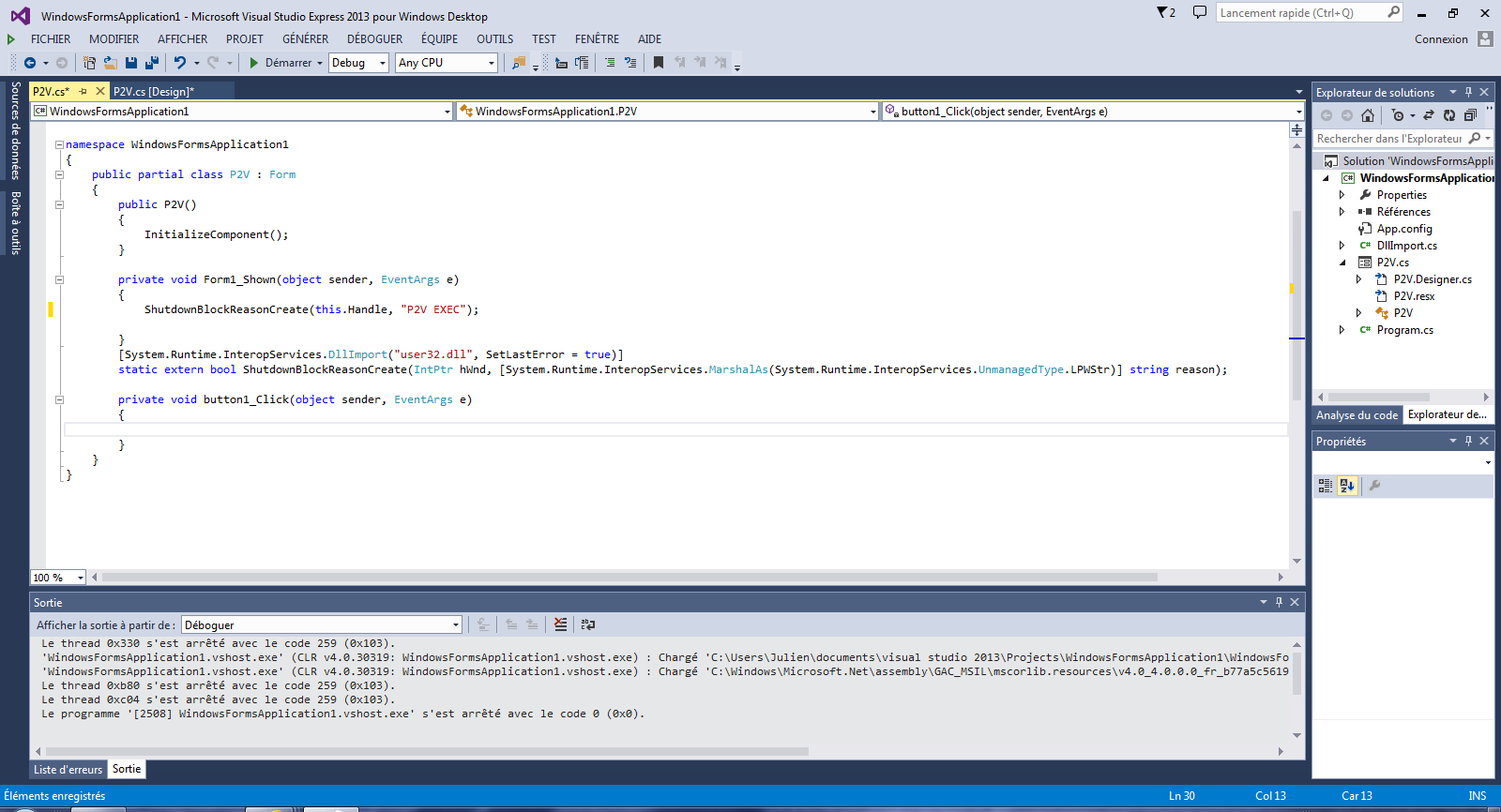Click the sync with active document icon
Image resolution: width=1501 pixels, height=812 pixels.
pyautogui.click(x=1429, y=115)
